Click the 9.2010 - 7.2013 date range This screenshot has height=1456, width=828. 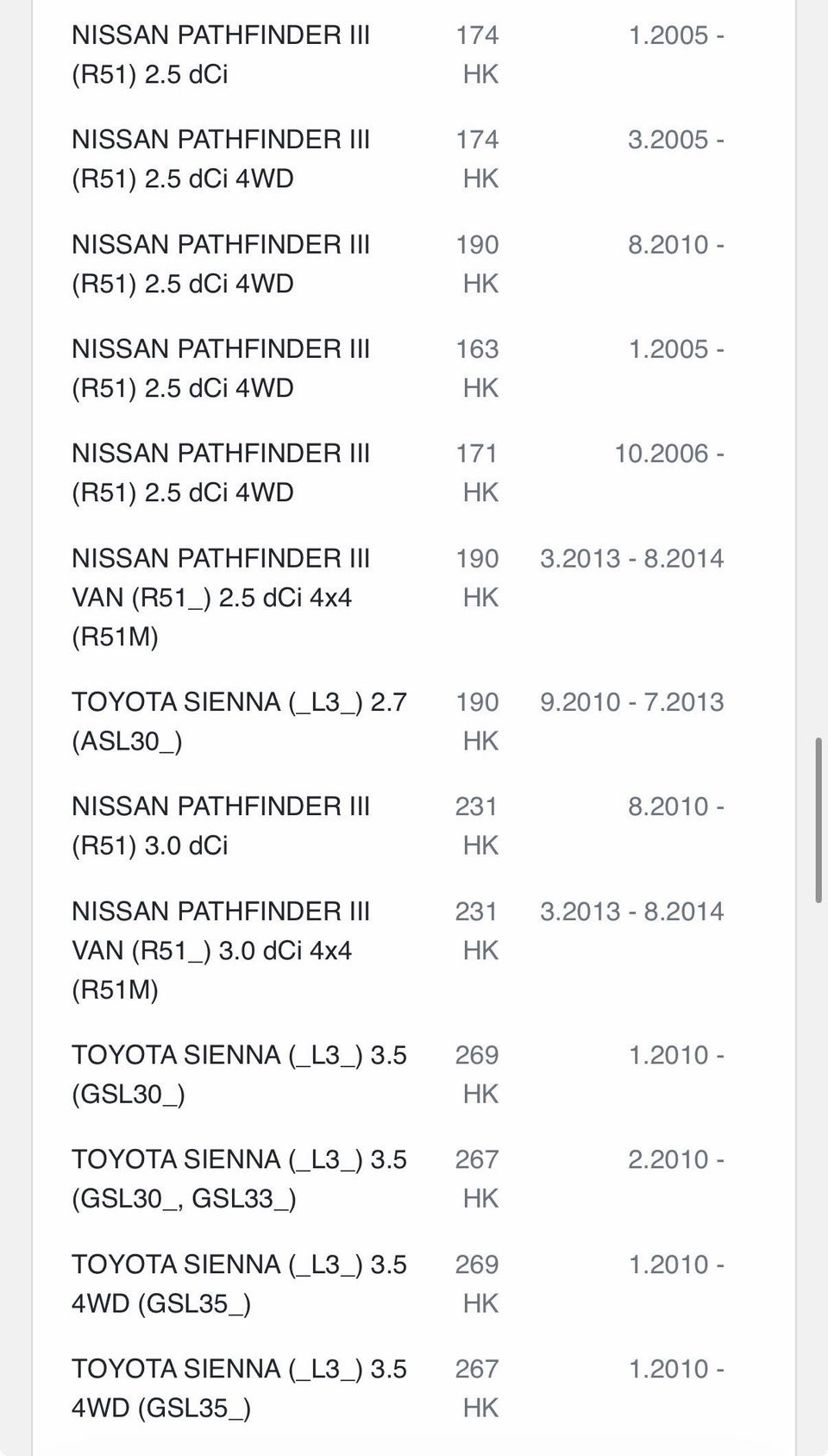point(632,702)
